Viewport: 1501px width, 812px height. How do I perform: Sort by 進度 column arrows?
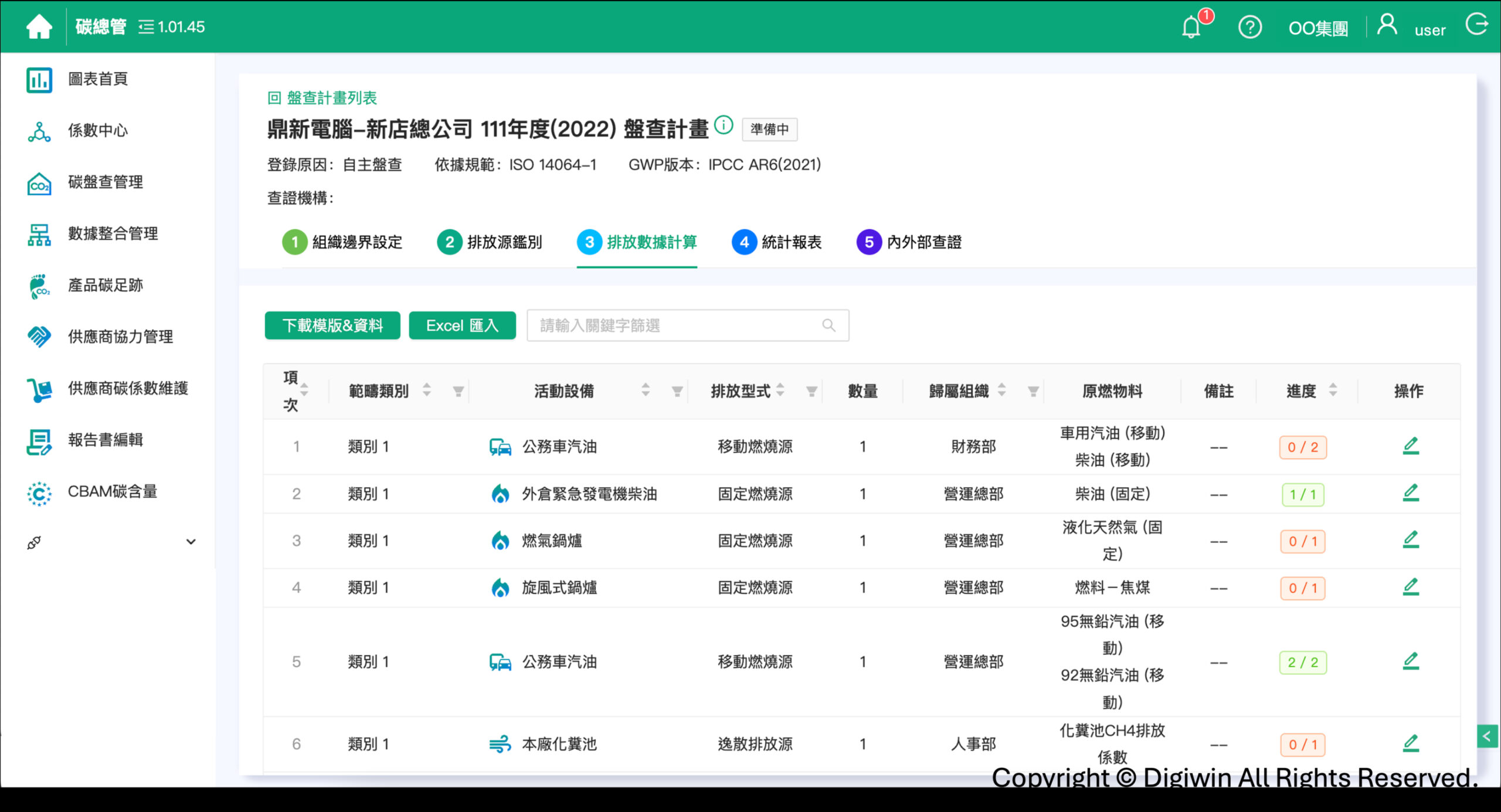coord(1333,390)
